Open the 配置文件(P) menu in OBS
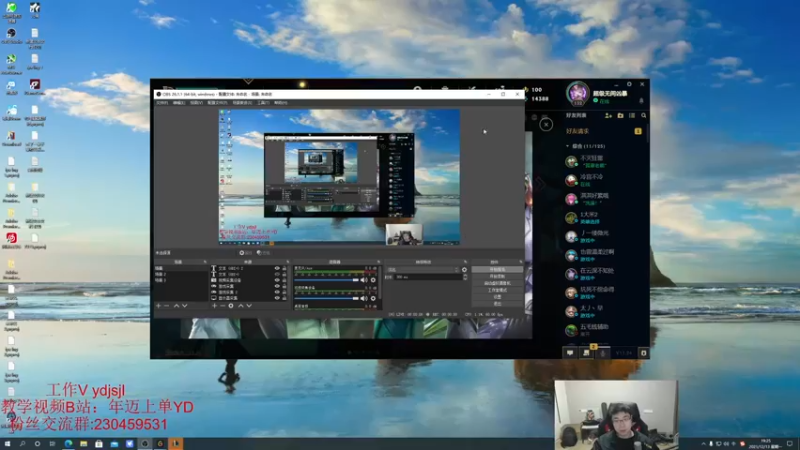Viewport: 800px width, 450px height. point(217,103)
